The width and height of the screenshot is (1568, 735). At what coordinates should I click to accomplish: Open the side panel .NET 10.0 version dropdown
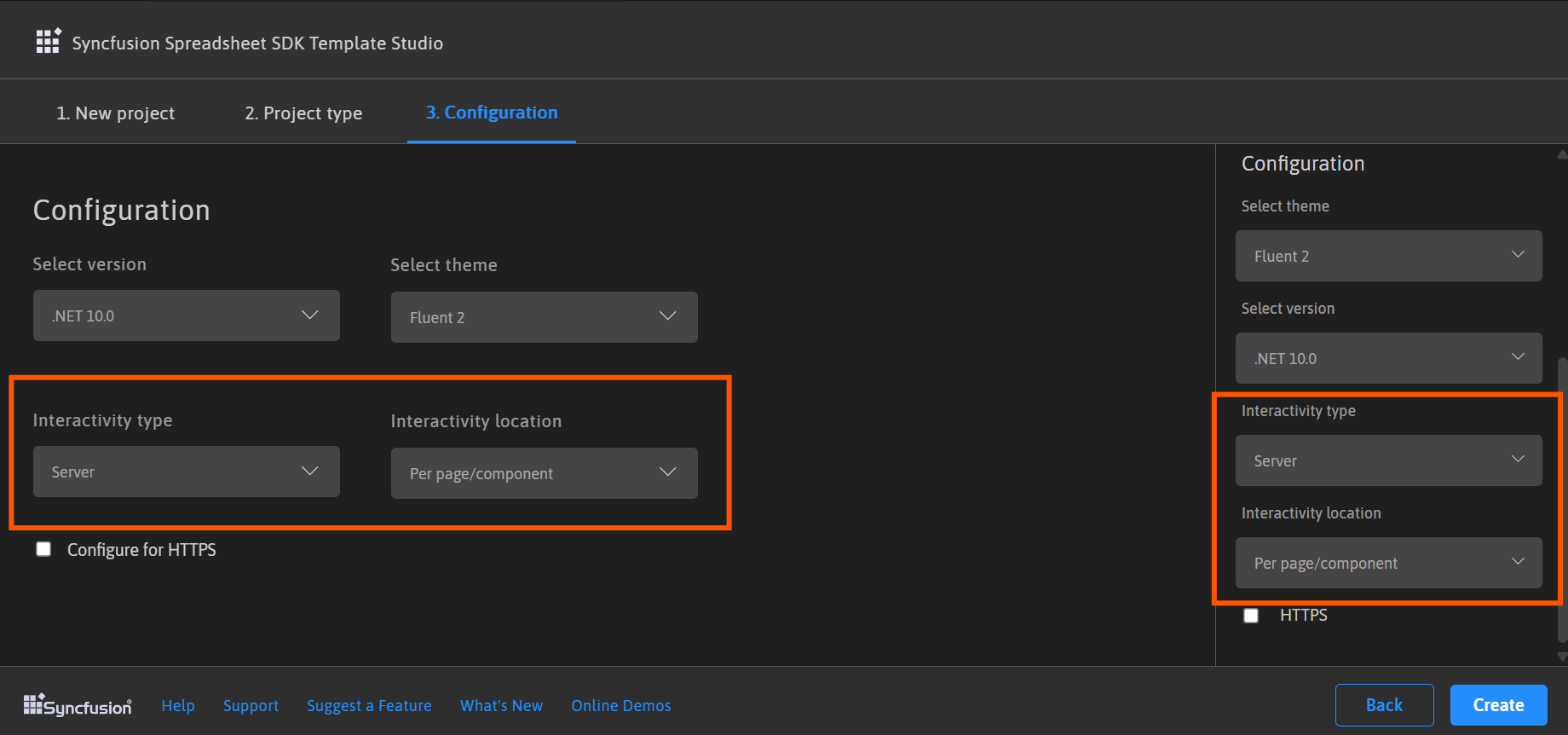[1389, 358]
